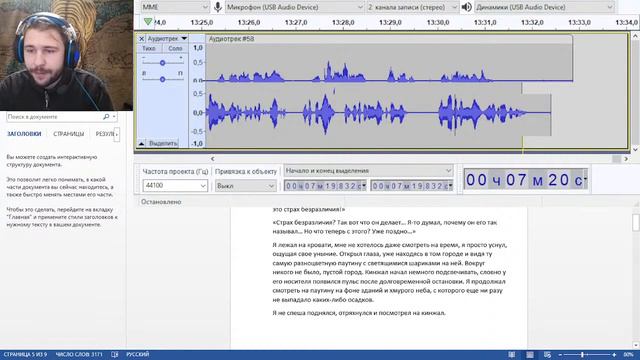Adjust the track gain slider knob
Viewport: 640px width, 360px height.
pos(162,63)
